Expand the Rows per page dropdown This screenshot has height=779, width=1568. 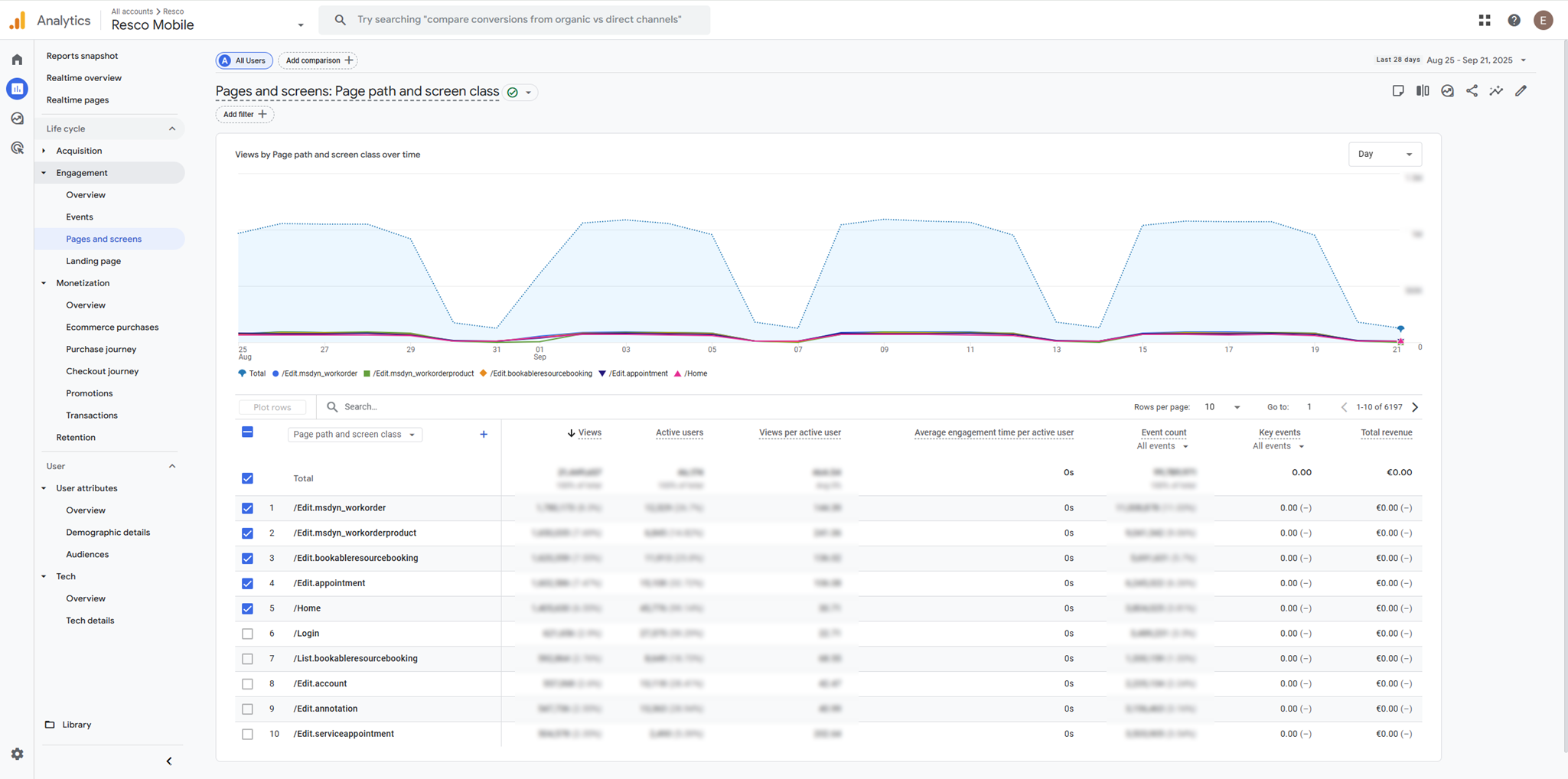(x=1222, y=407)
